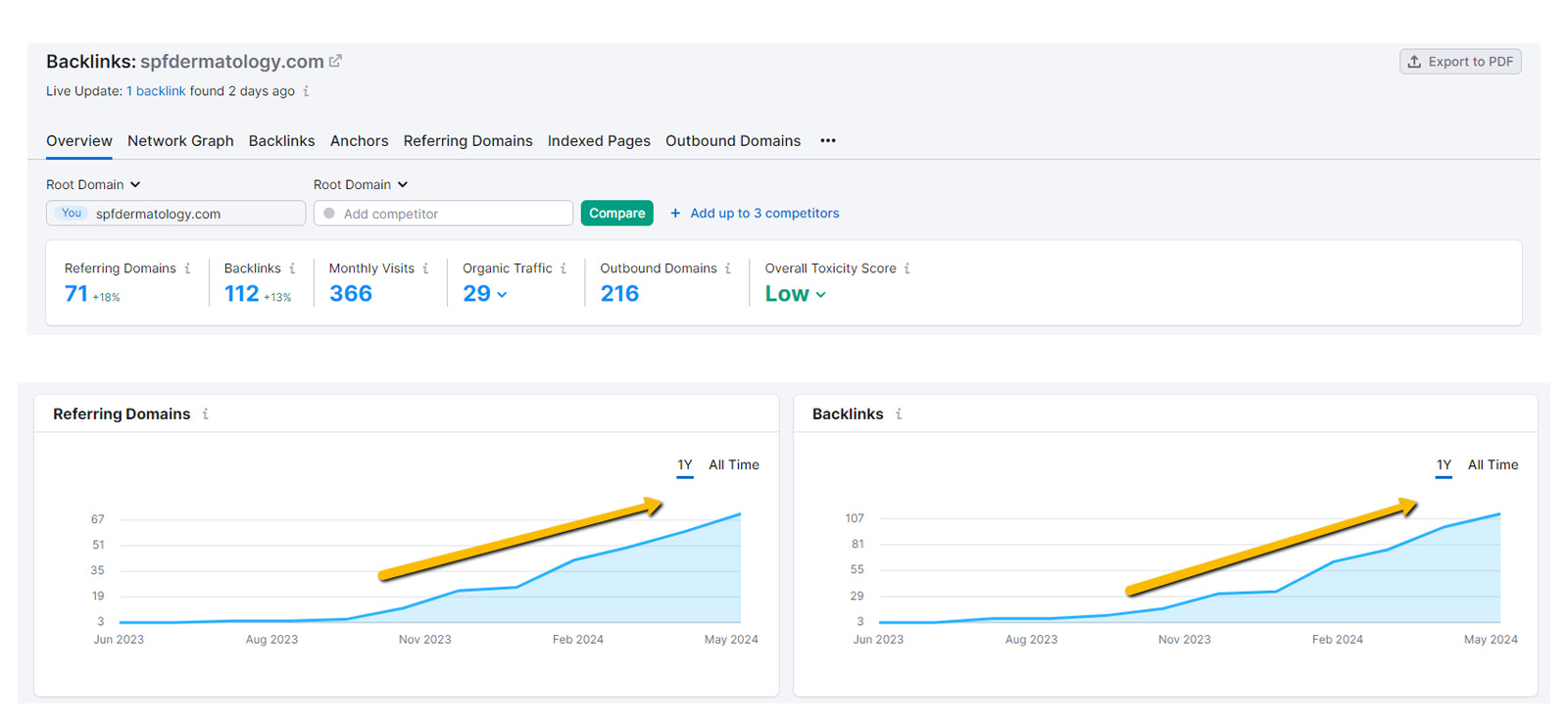
Task: Click info icon beside Live Update text
Action: pos(306,91)
